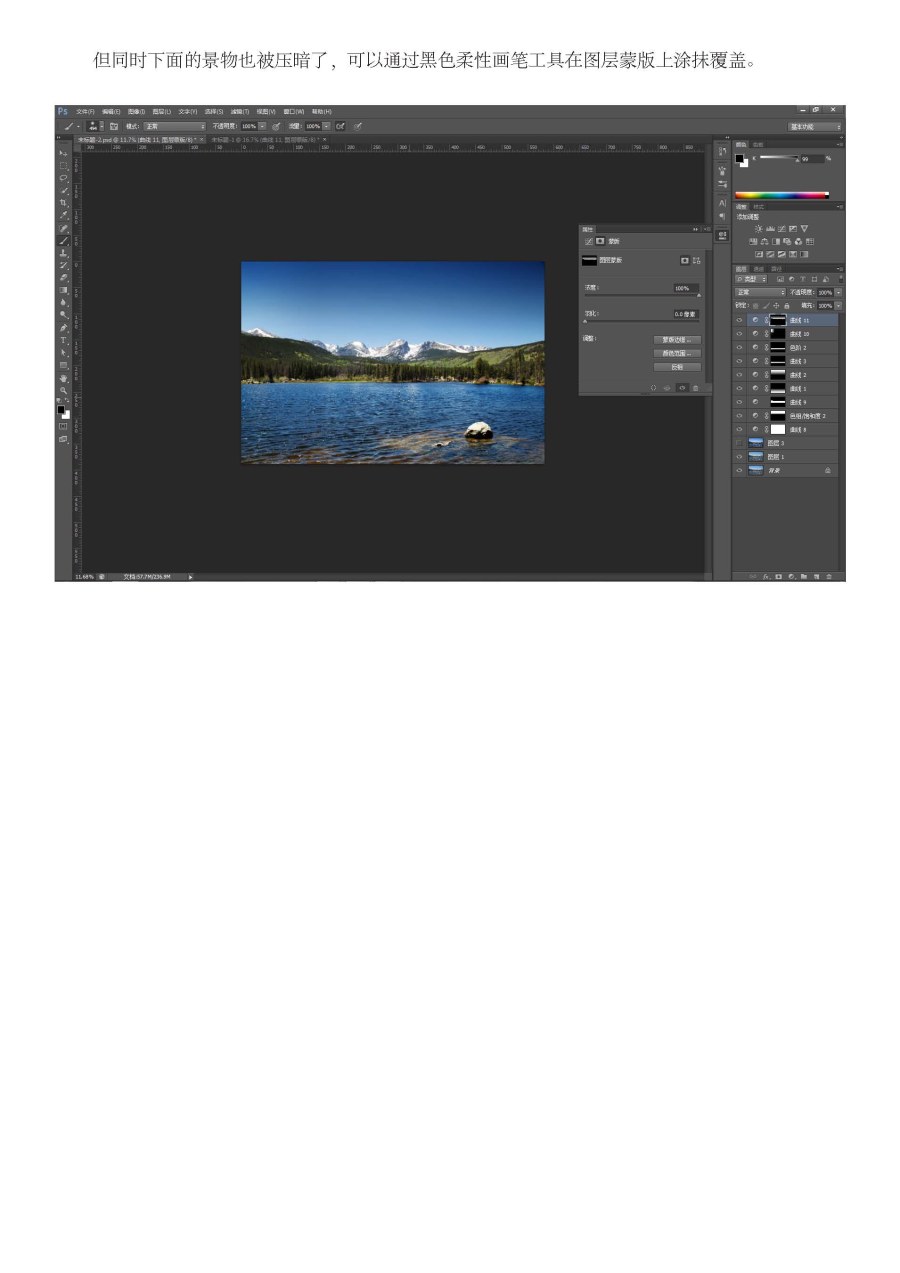Image resolution: width=900 pixels, height=1273 pixels.
Task: Add a Vibrance adjustment (triangle icon)
Action: click(x=805, y=228)
